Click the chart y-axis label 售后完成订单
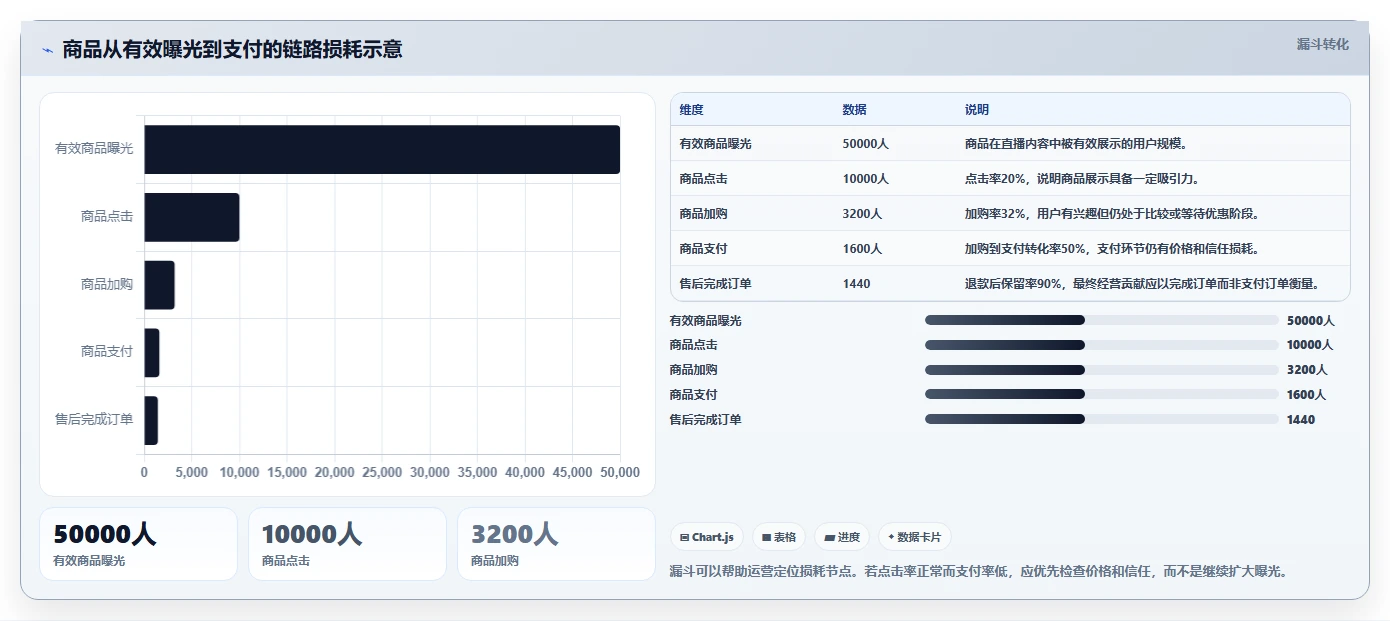Screen dimensions: 1390x621 point(94,420)
